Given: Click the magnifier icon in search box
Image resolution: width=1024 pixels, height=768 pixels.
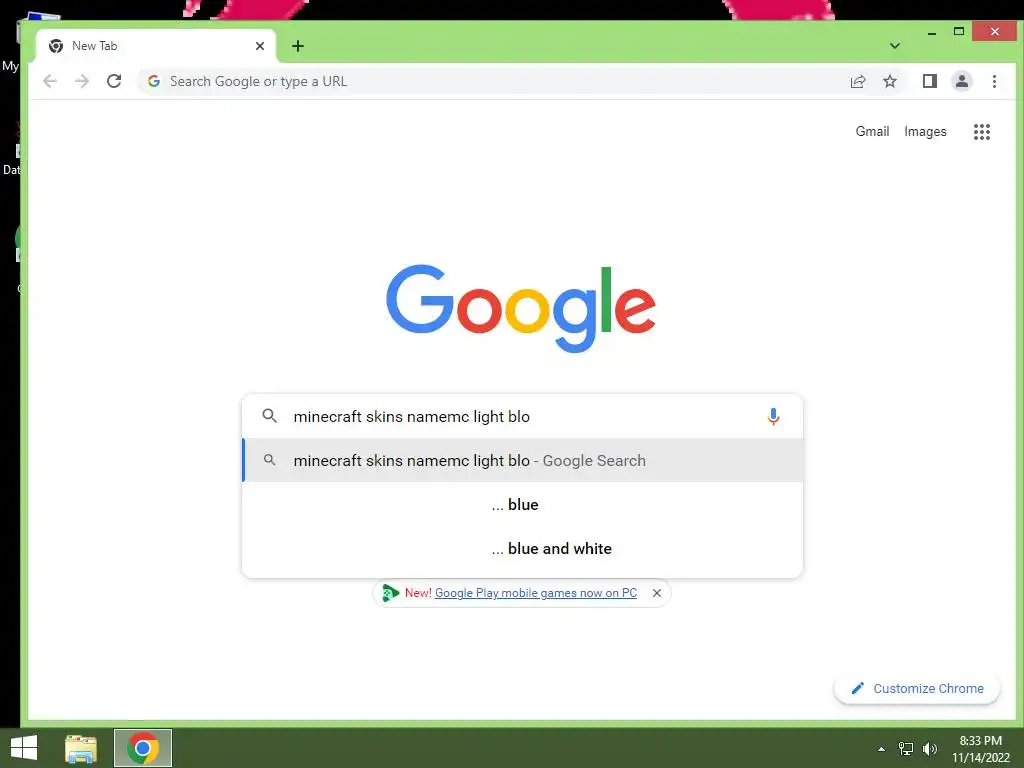Looking at the screenshot, I should 269,416.
